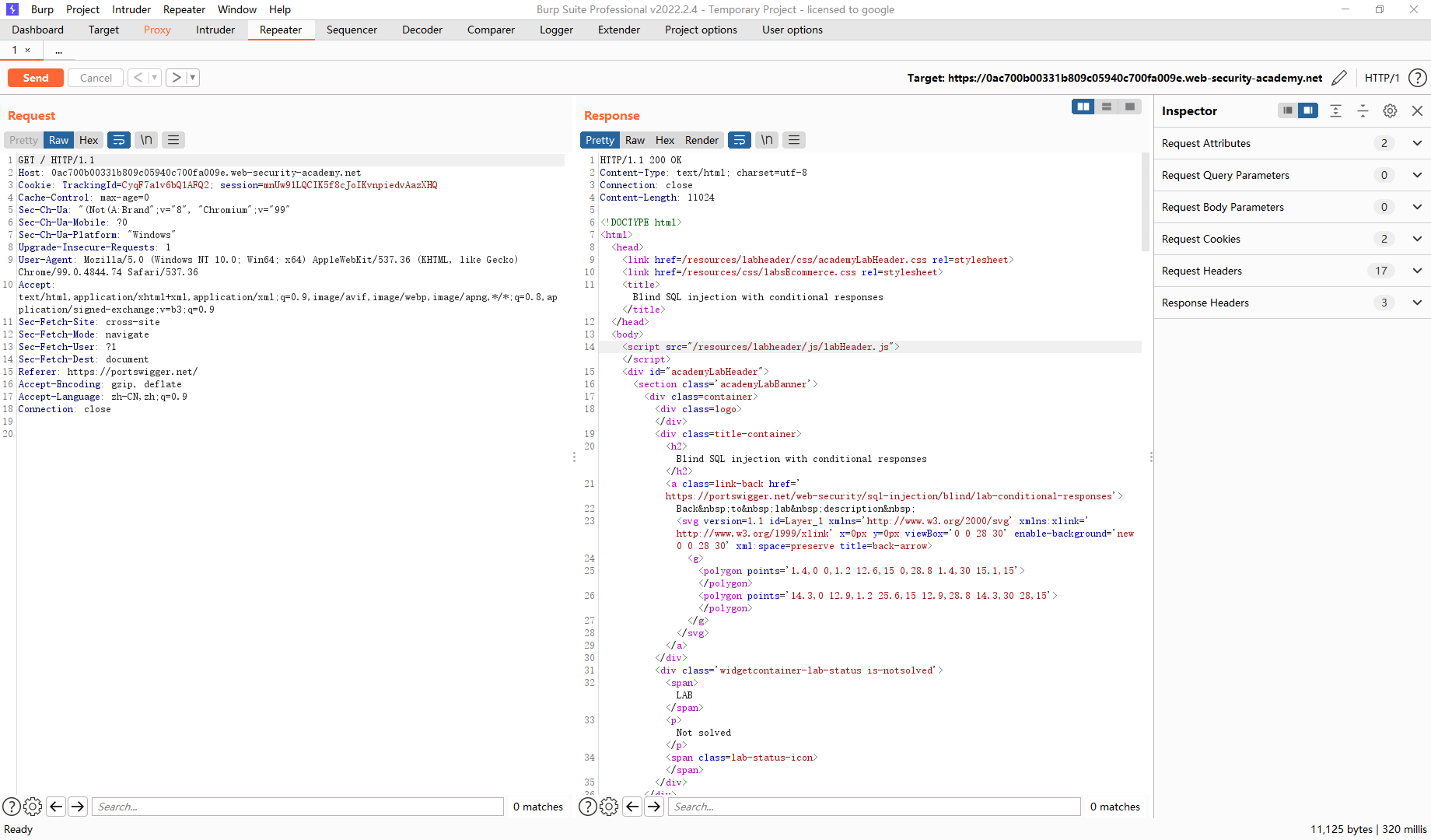Add a new Repeater tab with ellipsis
This screenshot has height=840, width=1431.
point(59,51)
